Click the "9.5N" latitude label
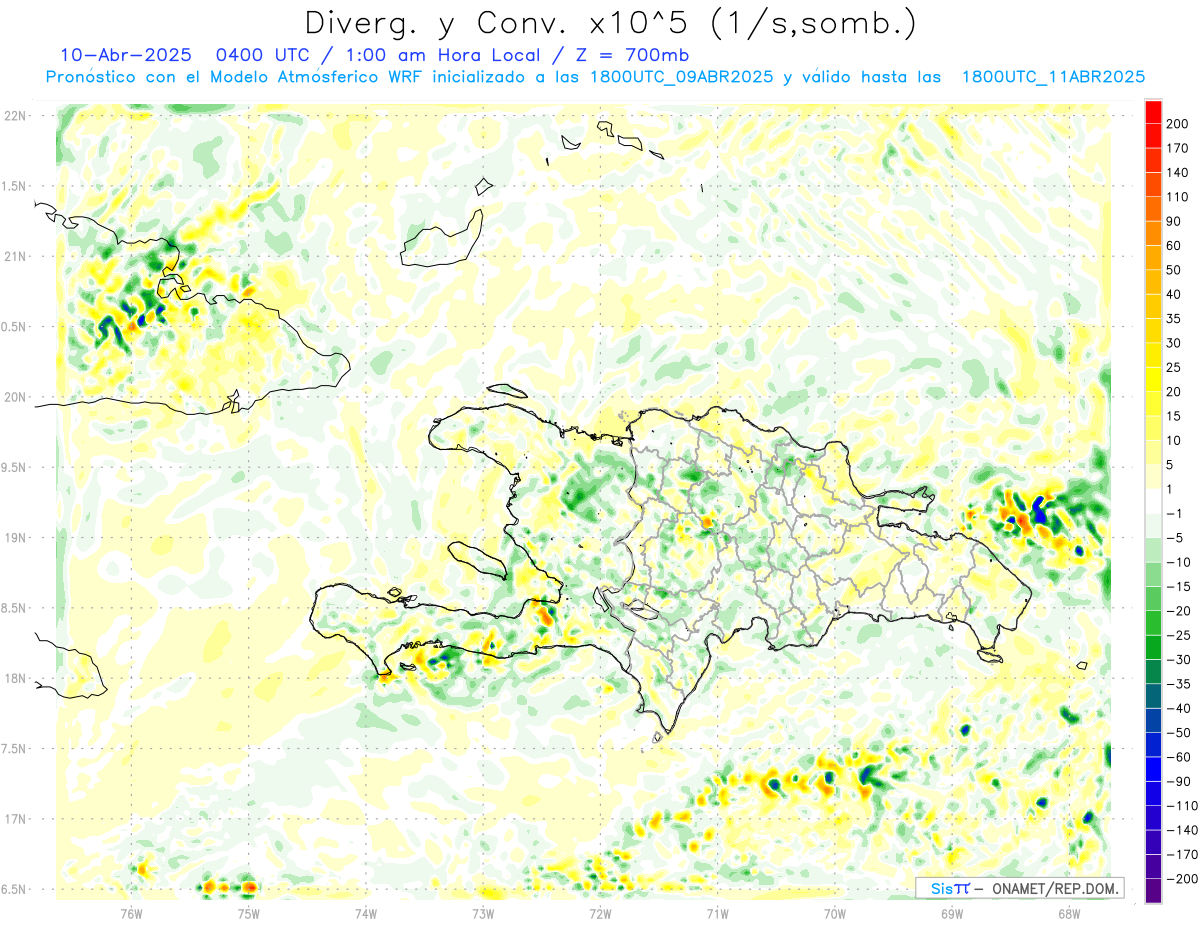1200x927 pixels. pos(15,467)
